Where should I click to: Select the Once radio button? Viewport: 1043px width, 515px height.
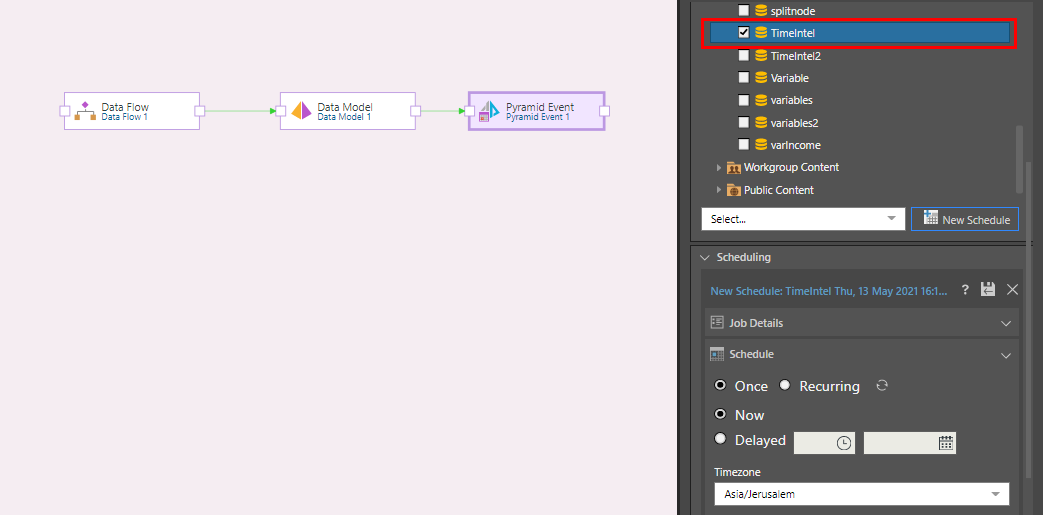point(720,385)
